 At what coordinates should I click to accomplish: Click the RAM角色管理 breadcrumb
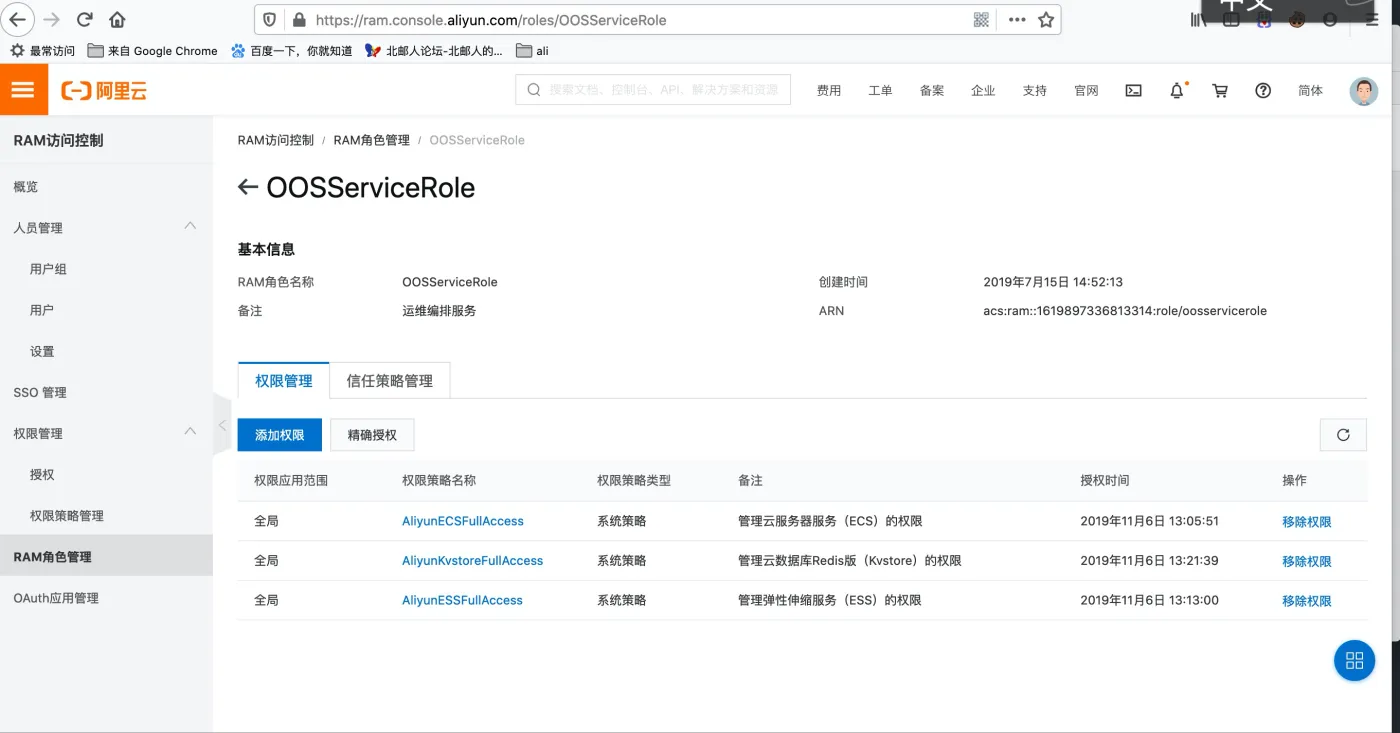tap(372, 140)
